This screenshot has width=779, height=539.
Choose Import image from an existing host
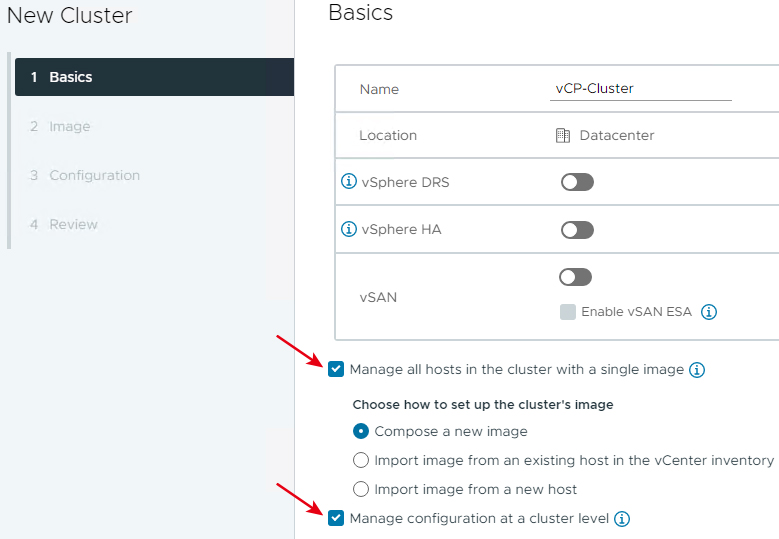(361, 460)
